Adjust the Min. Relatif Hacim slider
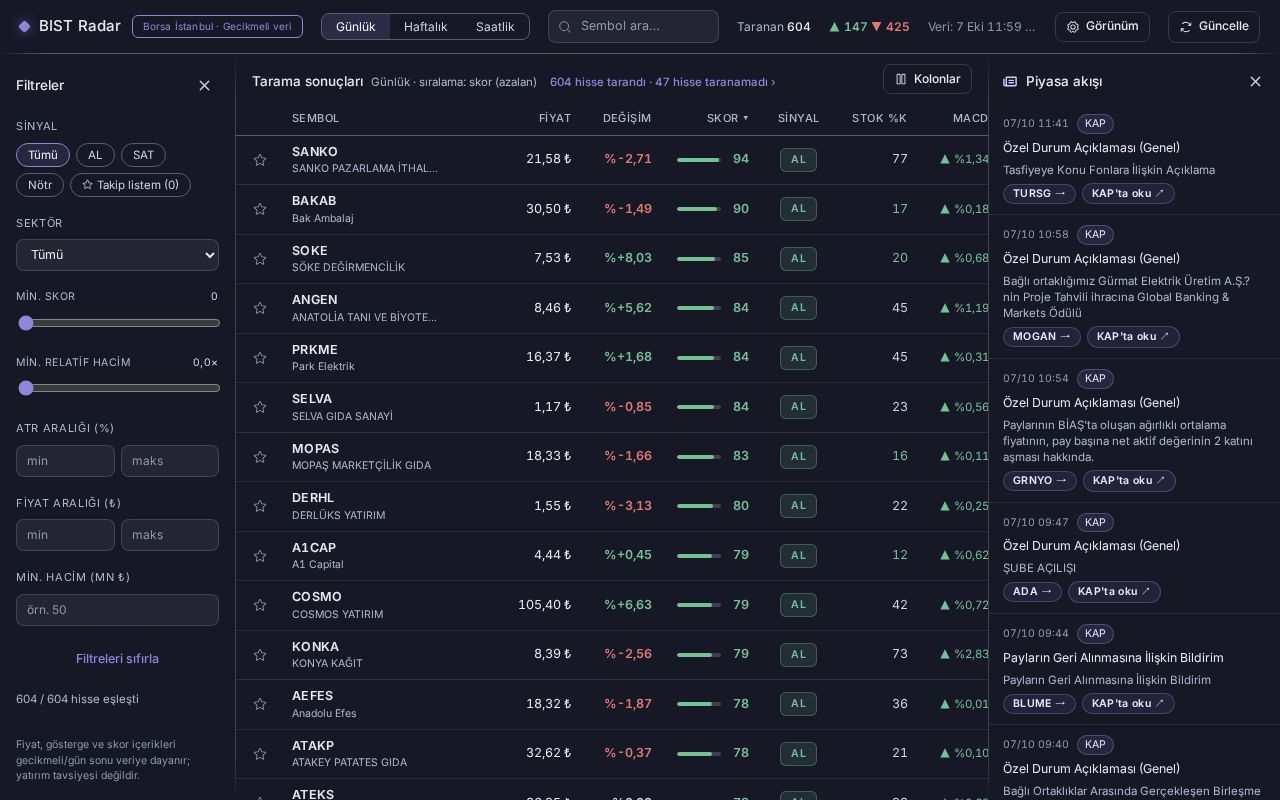 118,388
